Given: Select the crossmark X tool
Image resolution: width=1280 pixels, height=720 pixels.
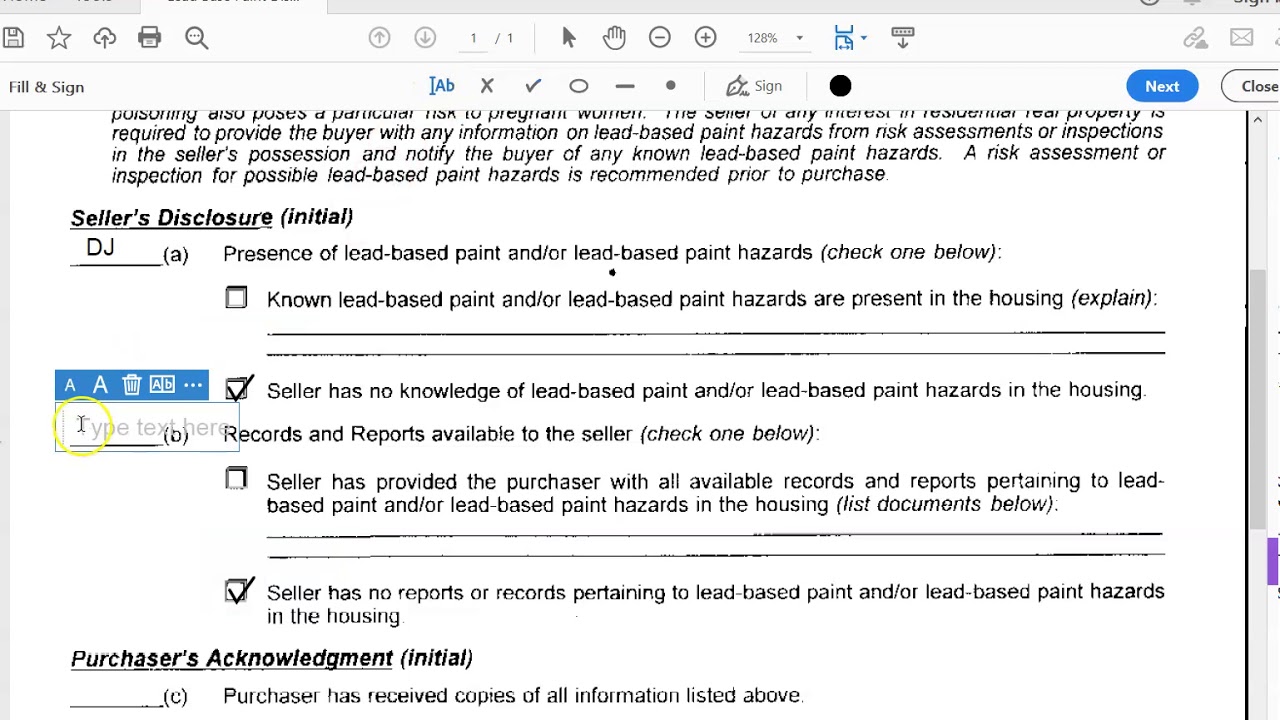Looking at the screenshot, I should (x=487, y=86).
